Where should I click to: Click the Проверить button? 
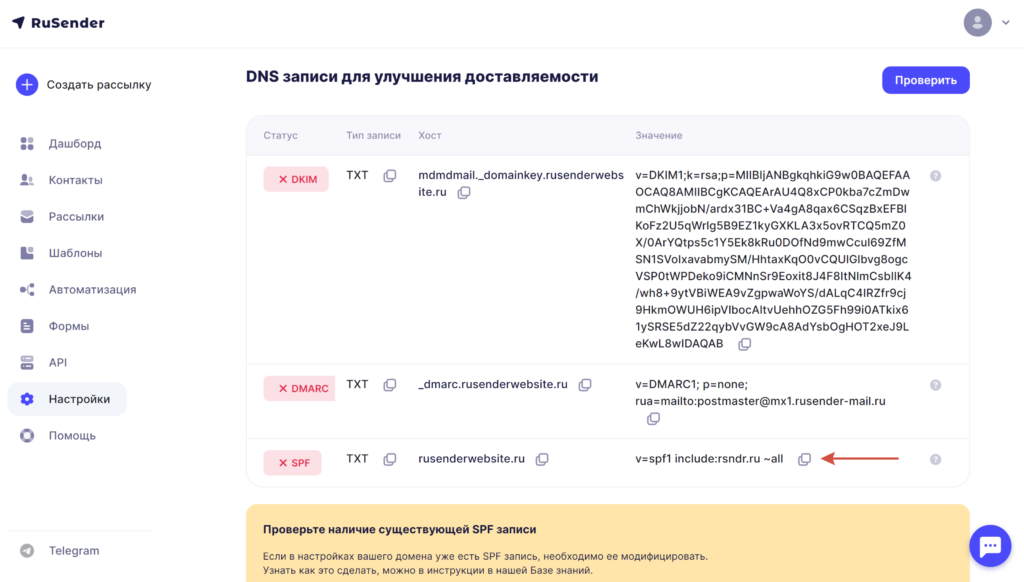point(925,80)
